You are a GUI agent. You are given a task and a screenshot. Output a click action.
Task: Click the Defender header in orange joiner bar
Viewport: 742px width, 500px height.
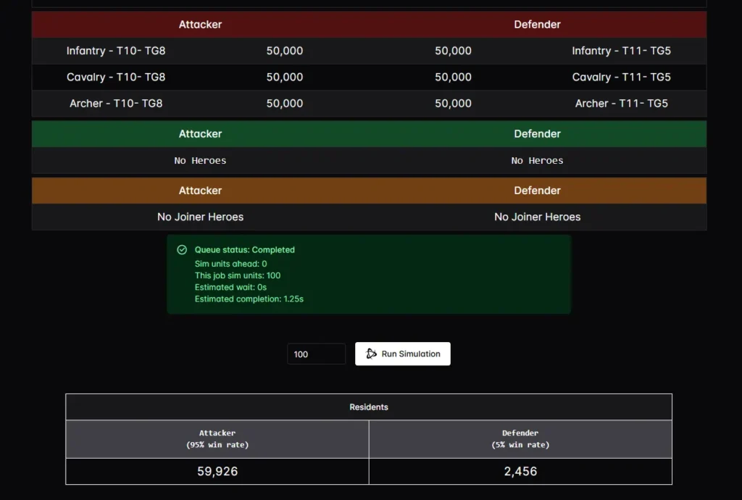coord(537,190)
